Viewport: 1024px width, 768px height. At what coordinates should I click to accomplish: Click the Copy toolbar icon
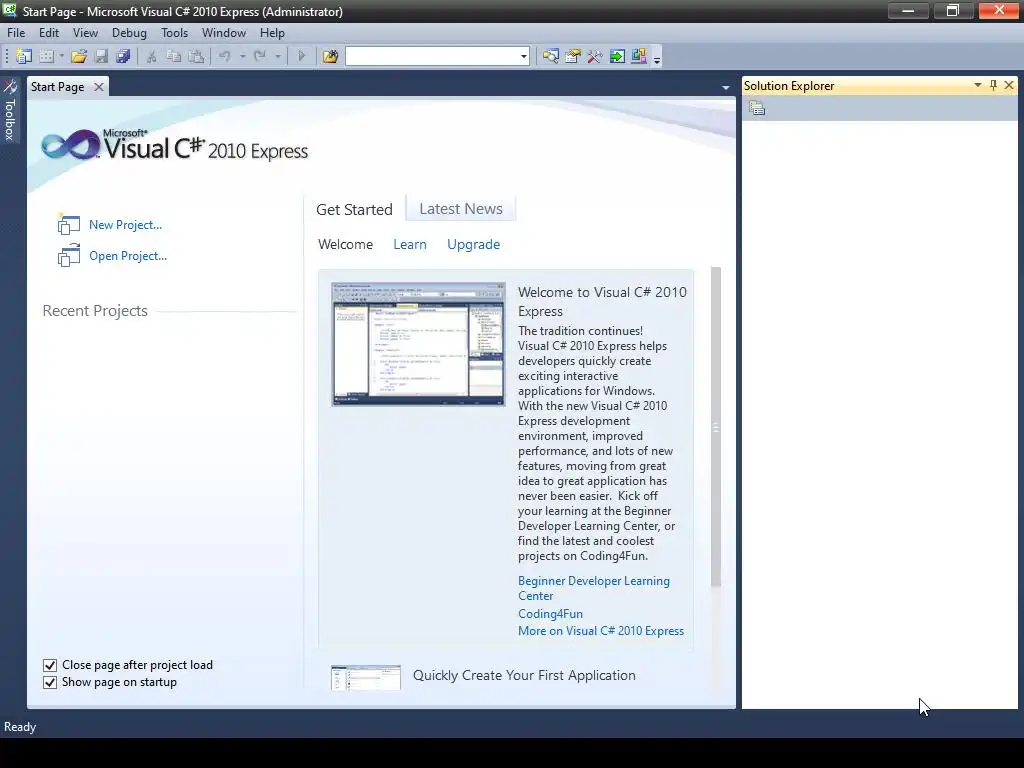[x=174, y=57]
